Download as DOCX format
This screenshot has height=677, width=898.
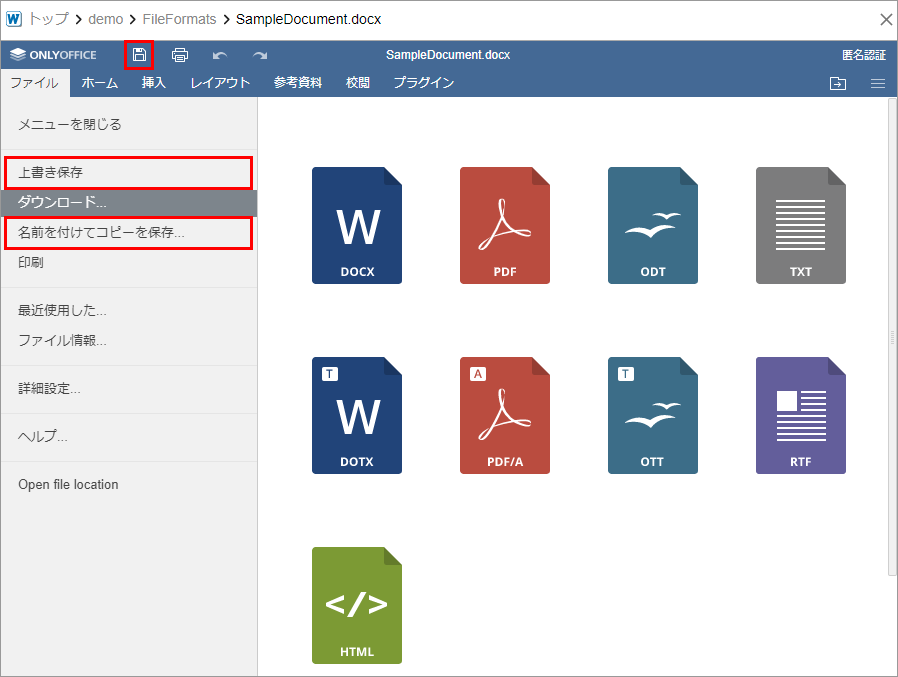(357, 225)
